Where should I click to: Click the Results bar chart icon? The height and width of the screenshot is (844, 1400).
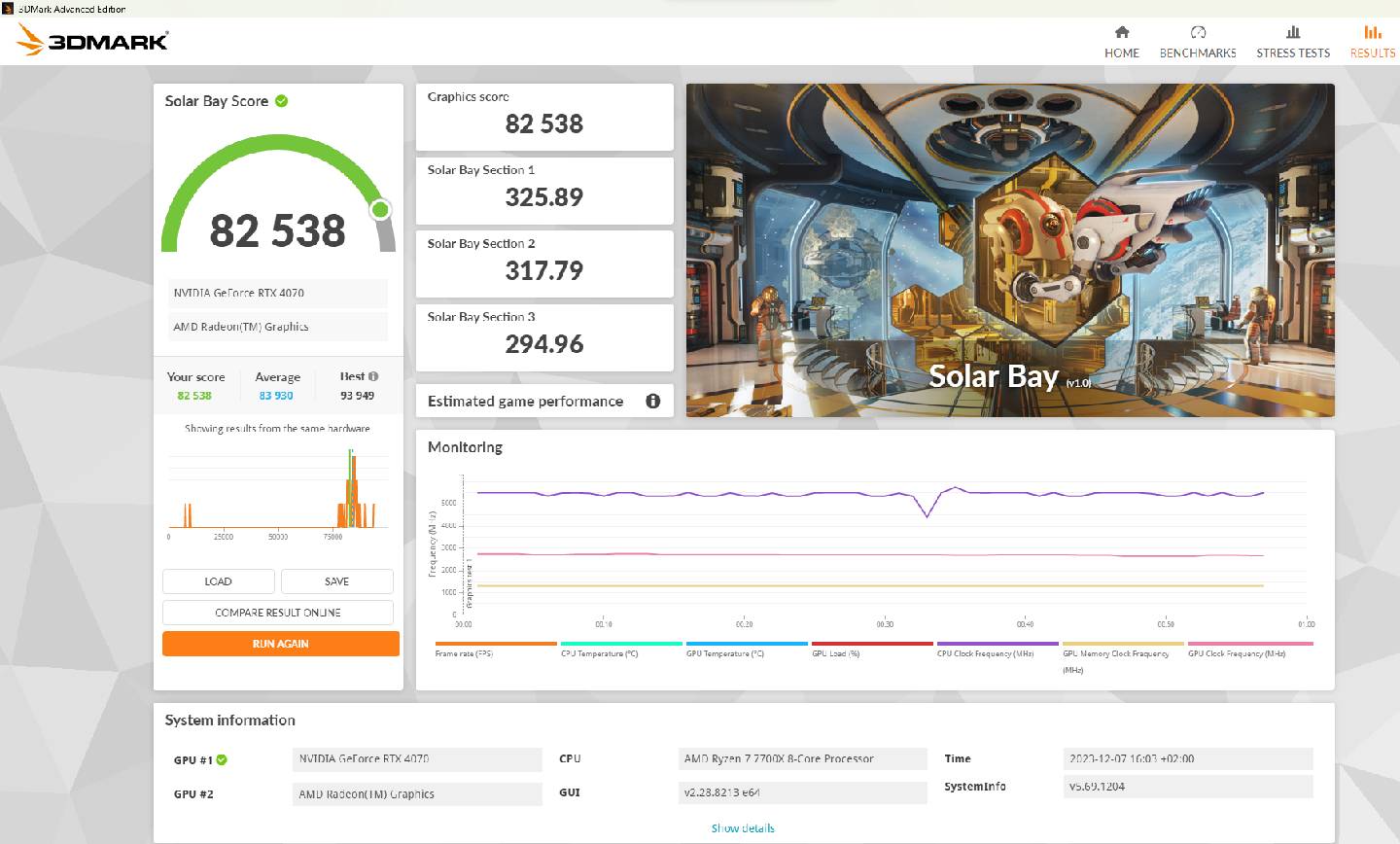pos(1372,32)
